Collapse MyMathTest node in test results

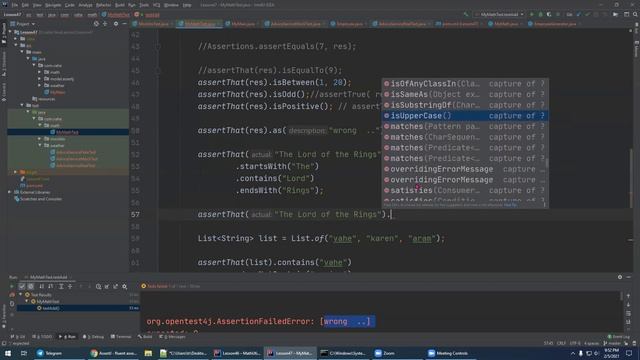click(27, 301)
